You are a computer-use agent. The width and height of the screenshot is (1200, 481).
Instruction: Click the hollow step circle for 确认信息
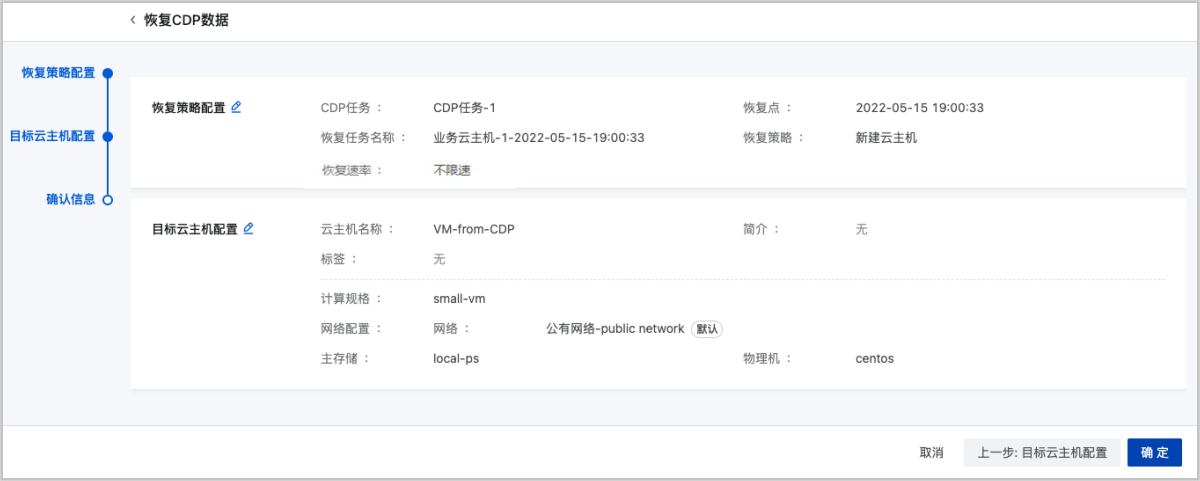point(108,200)
